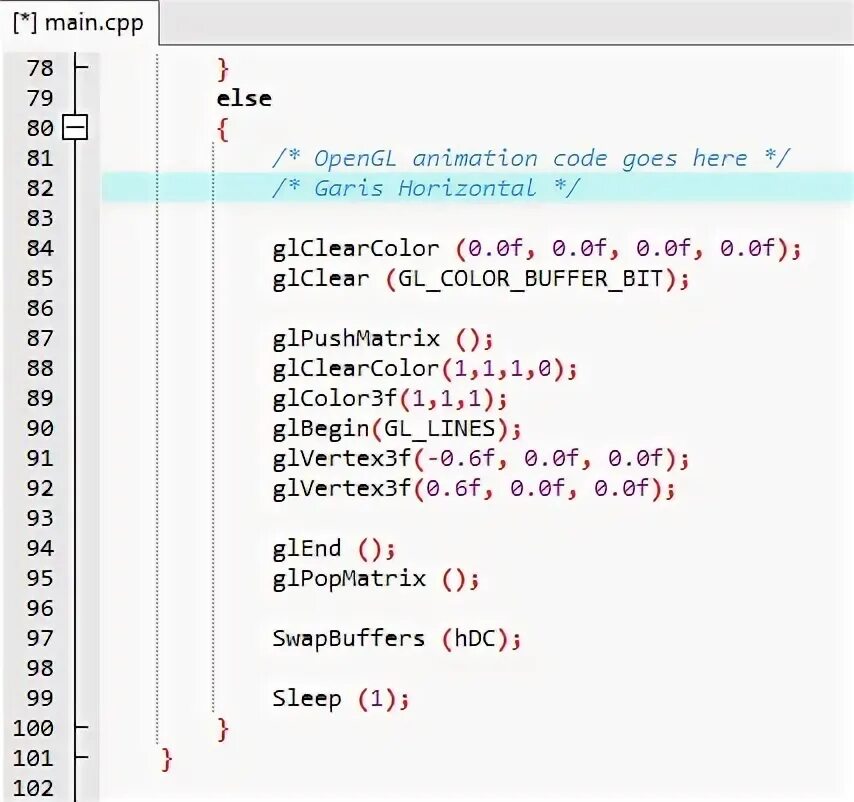
Task: Click SwapBuffers (hDC) statement
Action: [x=397, y=638]
